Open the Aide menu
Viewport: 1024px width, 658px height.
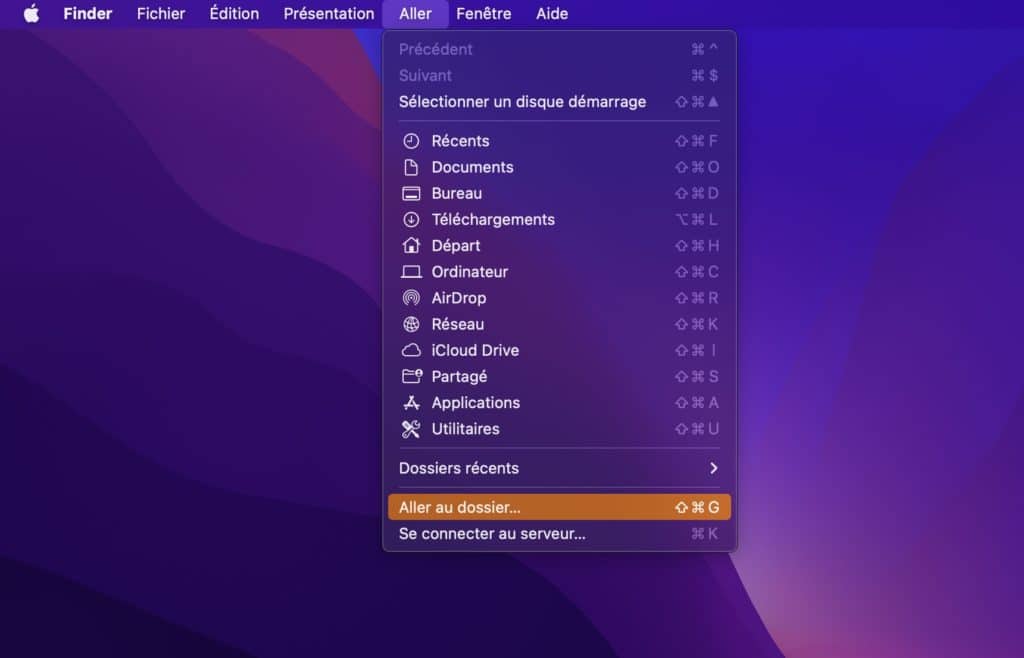click(x=552, y=13)
